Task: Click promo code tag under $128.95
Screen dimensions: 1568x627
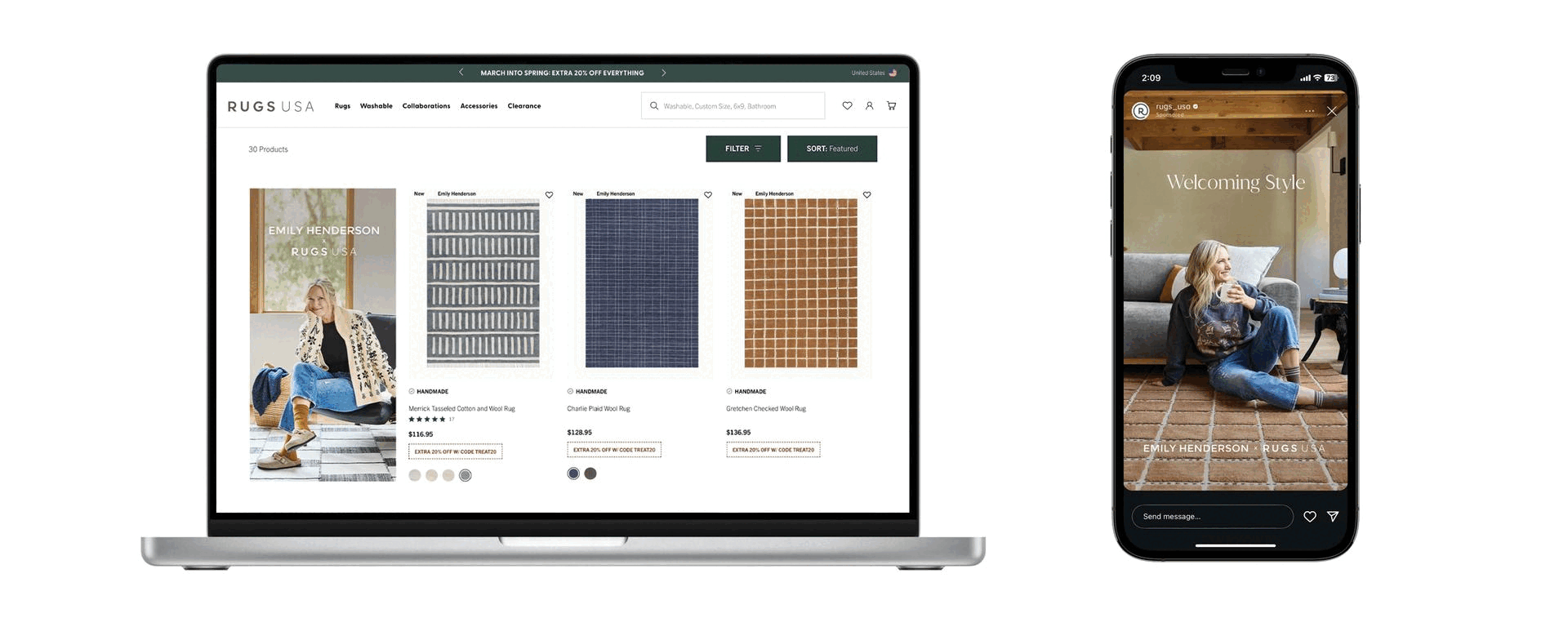Action: (614, 450)
